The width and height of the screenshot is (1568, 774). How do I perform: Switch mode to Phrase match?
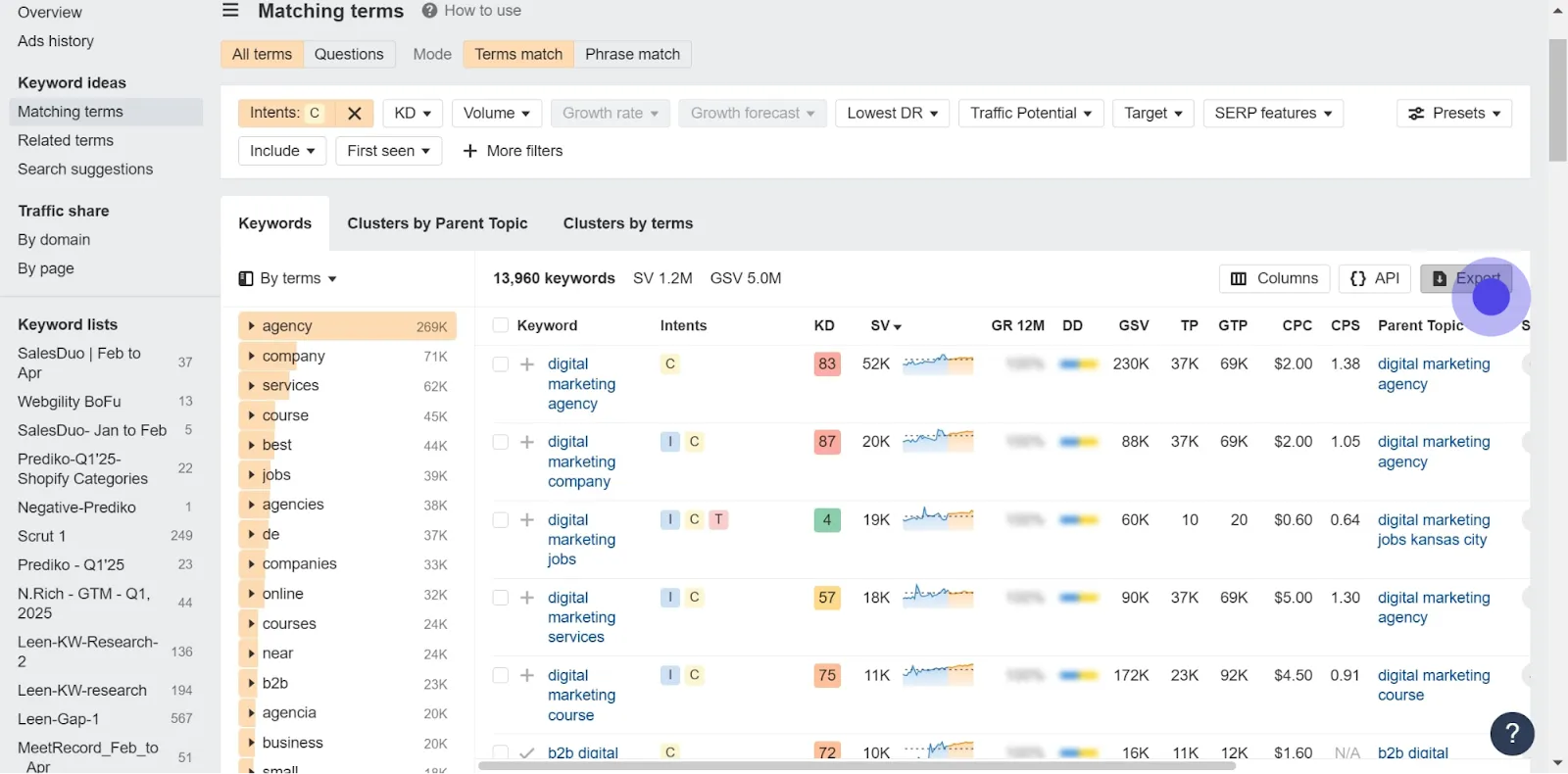click(632, 54)
